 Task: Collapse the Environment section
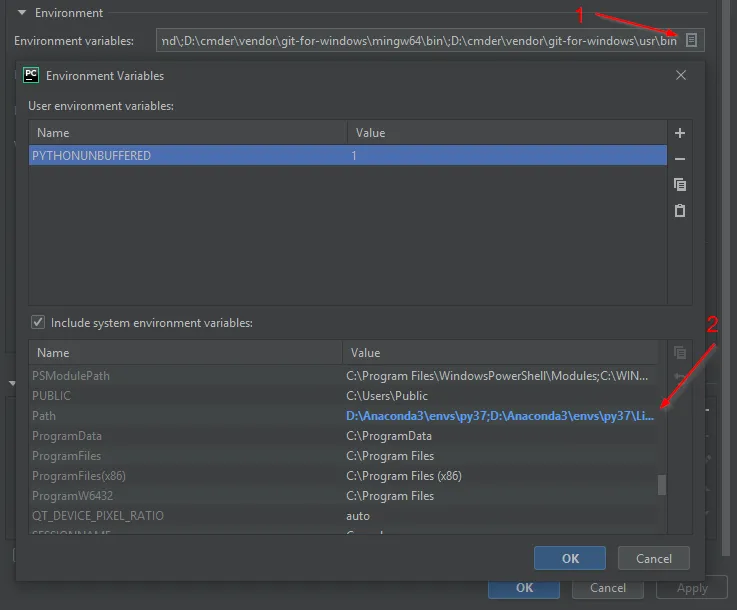click(22, 13)
